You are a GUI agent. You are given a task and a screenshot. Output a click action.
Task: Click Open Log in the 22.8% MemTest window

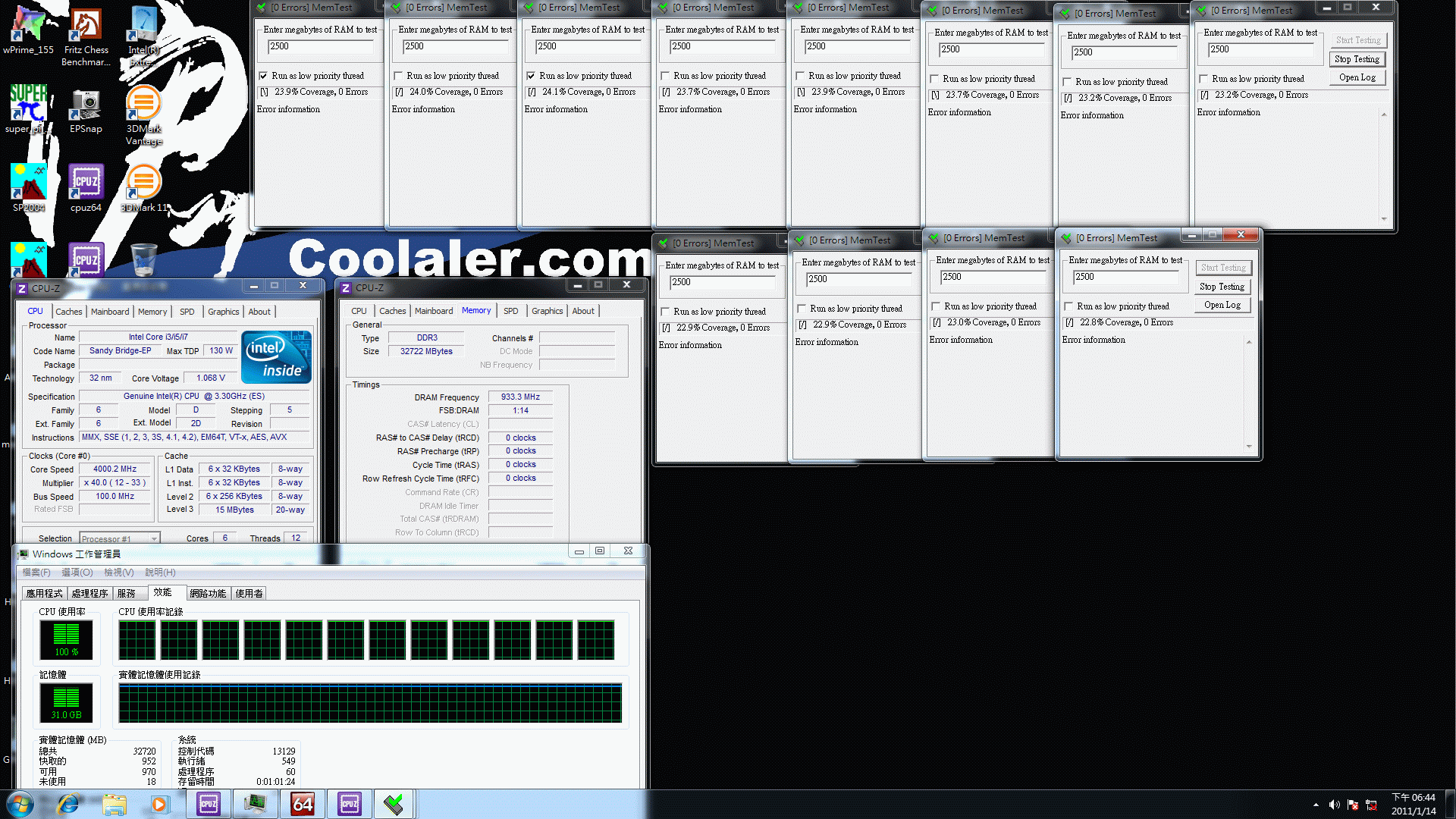coord(1222,305)
